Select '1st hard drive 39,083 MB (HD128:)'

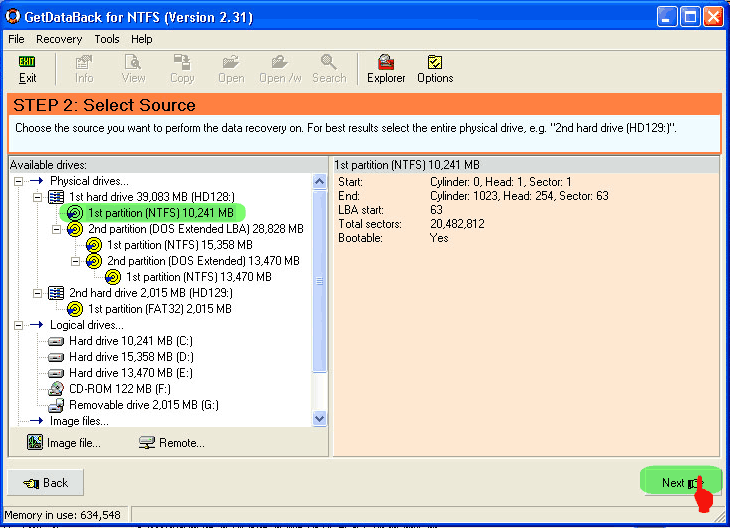pos(152,197)
